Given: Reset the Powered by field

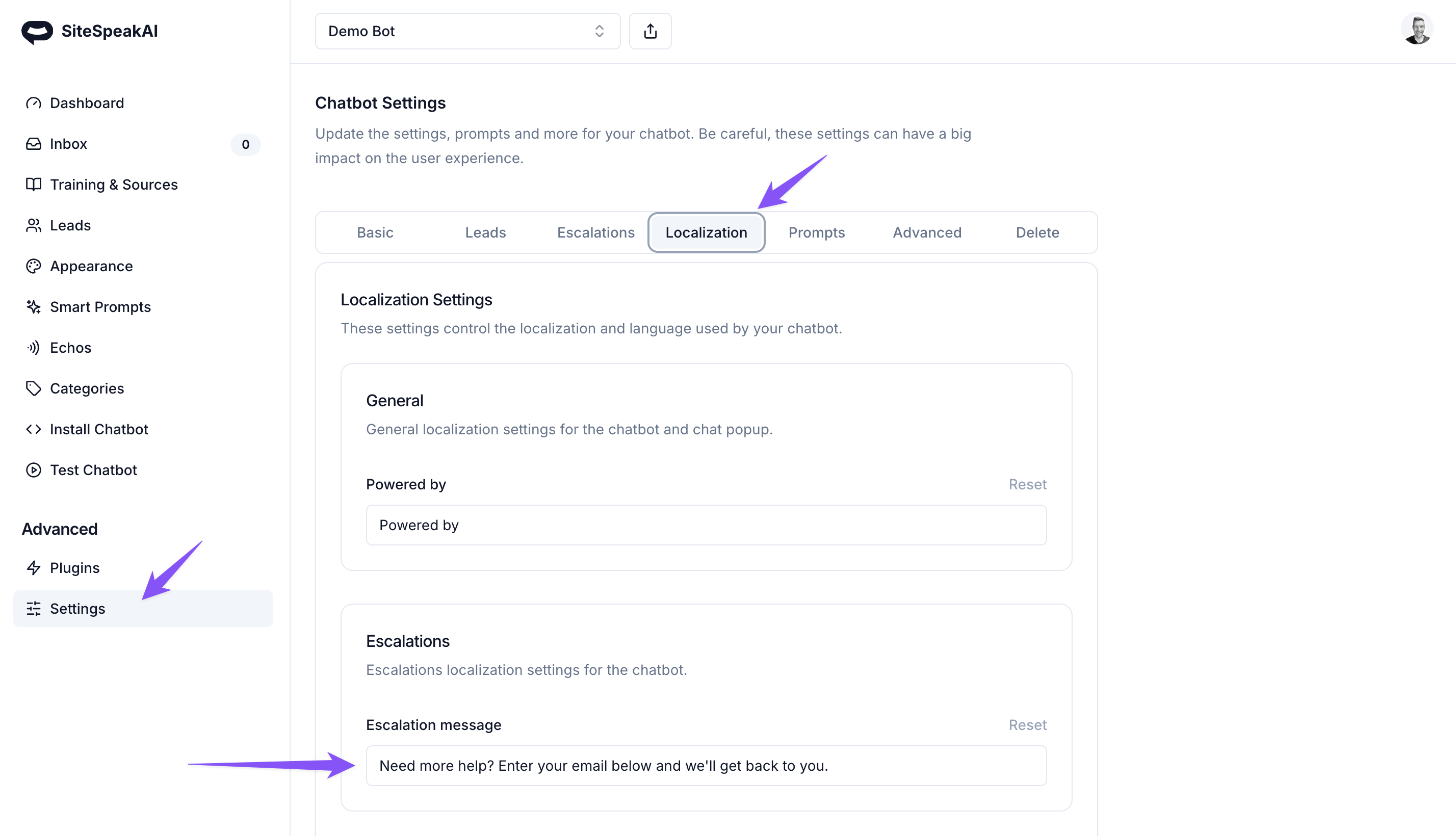Looking at the screenshot, I should coord(1027,484).
